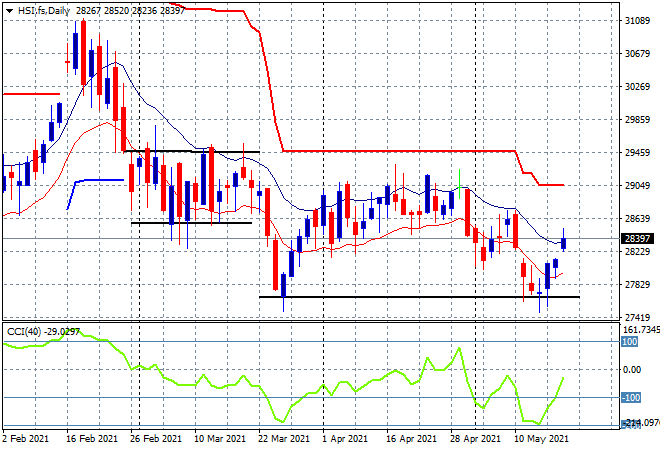Click the 16 Feb 2021 date label
The height and width of the screenshot is (450, 660).
(92, 439)
